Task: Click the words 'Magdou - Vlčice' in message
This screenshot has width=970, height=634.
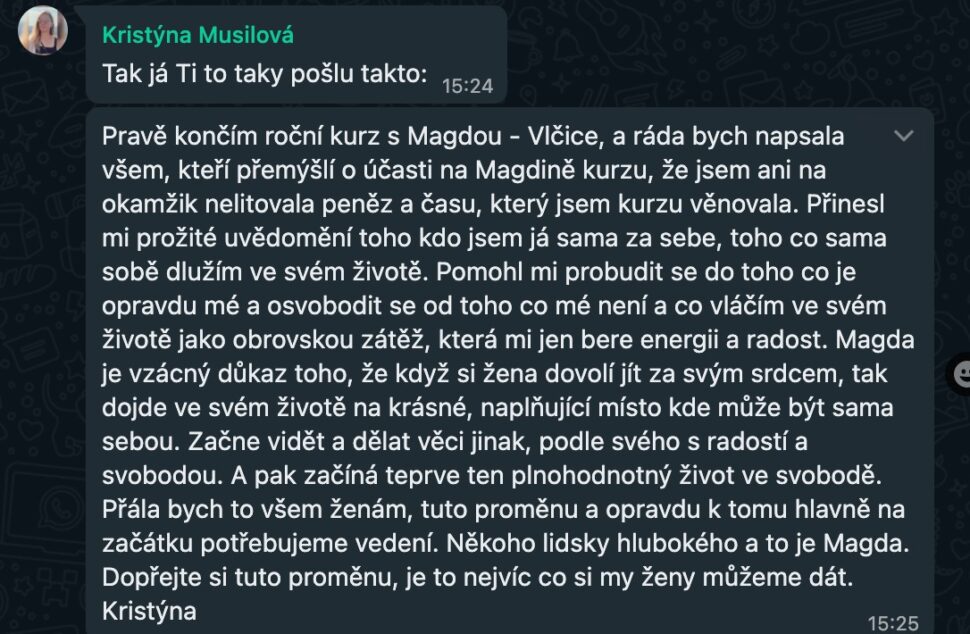Action: point(504,136)
